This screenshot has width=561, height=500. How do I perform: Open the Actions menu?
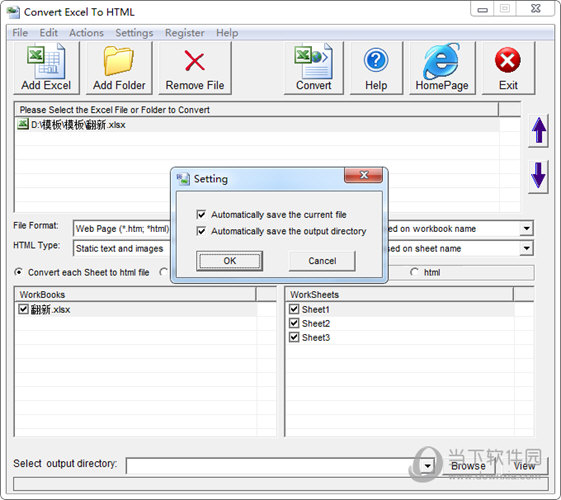(86, 33)
